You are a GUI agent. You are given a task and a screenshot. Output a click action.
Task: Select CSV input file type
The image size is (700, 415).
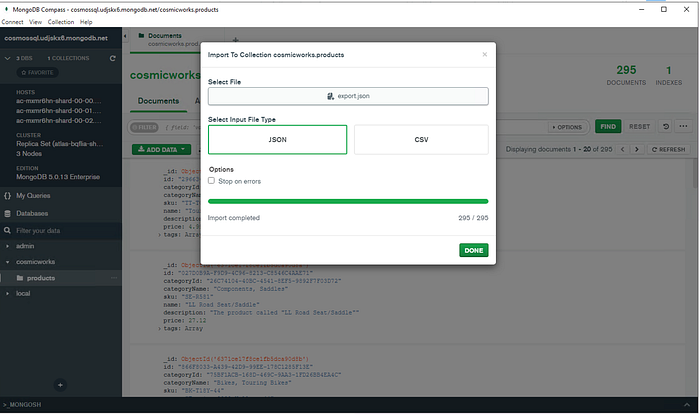point(421,140)
